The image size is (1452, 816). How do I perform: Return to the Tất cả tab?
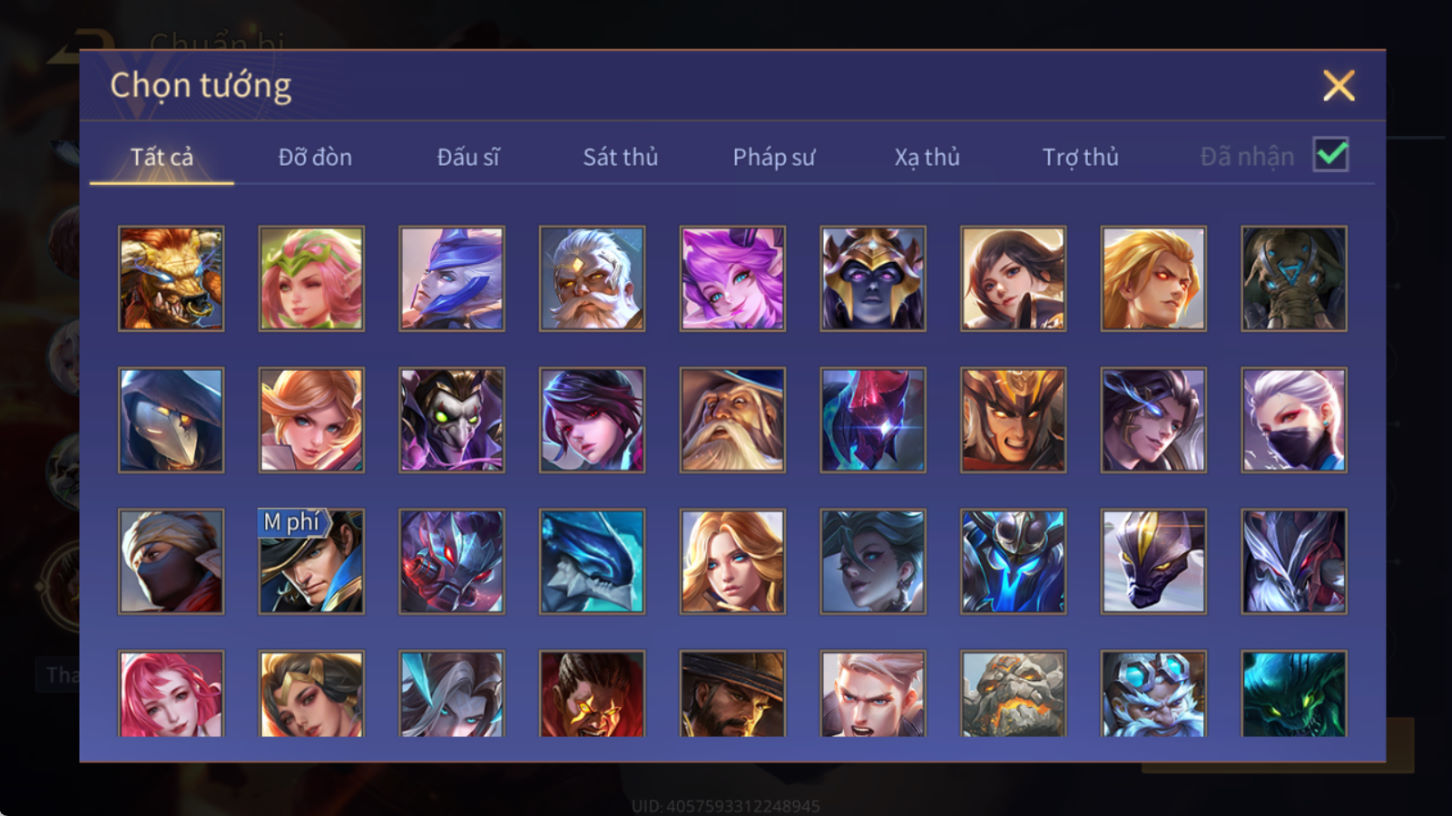(162, 157)
